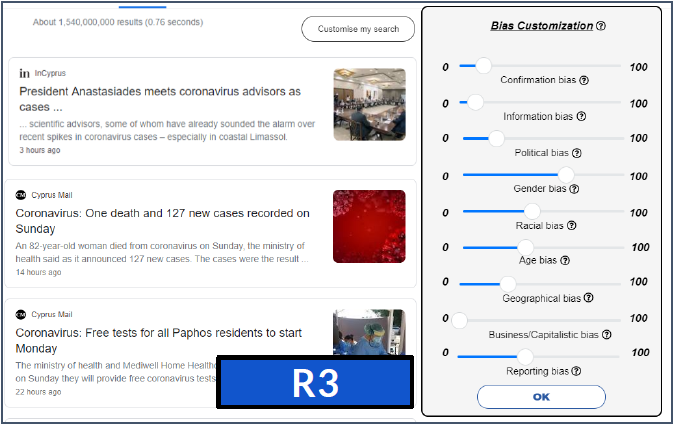Show help for Gender bias
Image resolution: width=674 pixels, height=426 pixels.
[x=574, y=189]
